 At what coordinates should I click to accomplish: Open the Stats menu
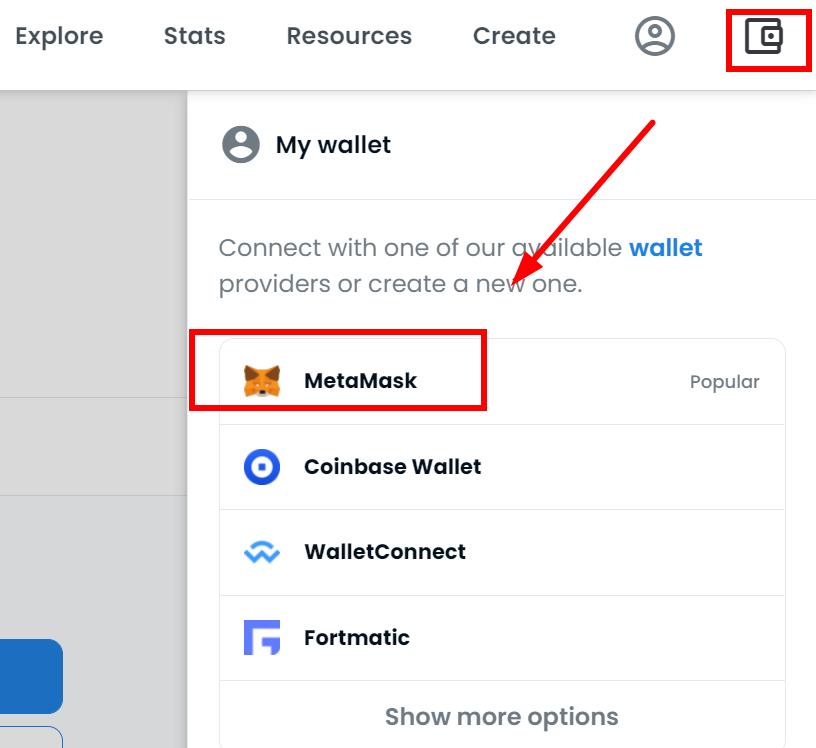195,36
